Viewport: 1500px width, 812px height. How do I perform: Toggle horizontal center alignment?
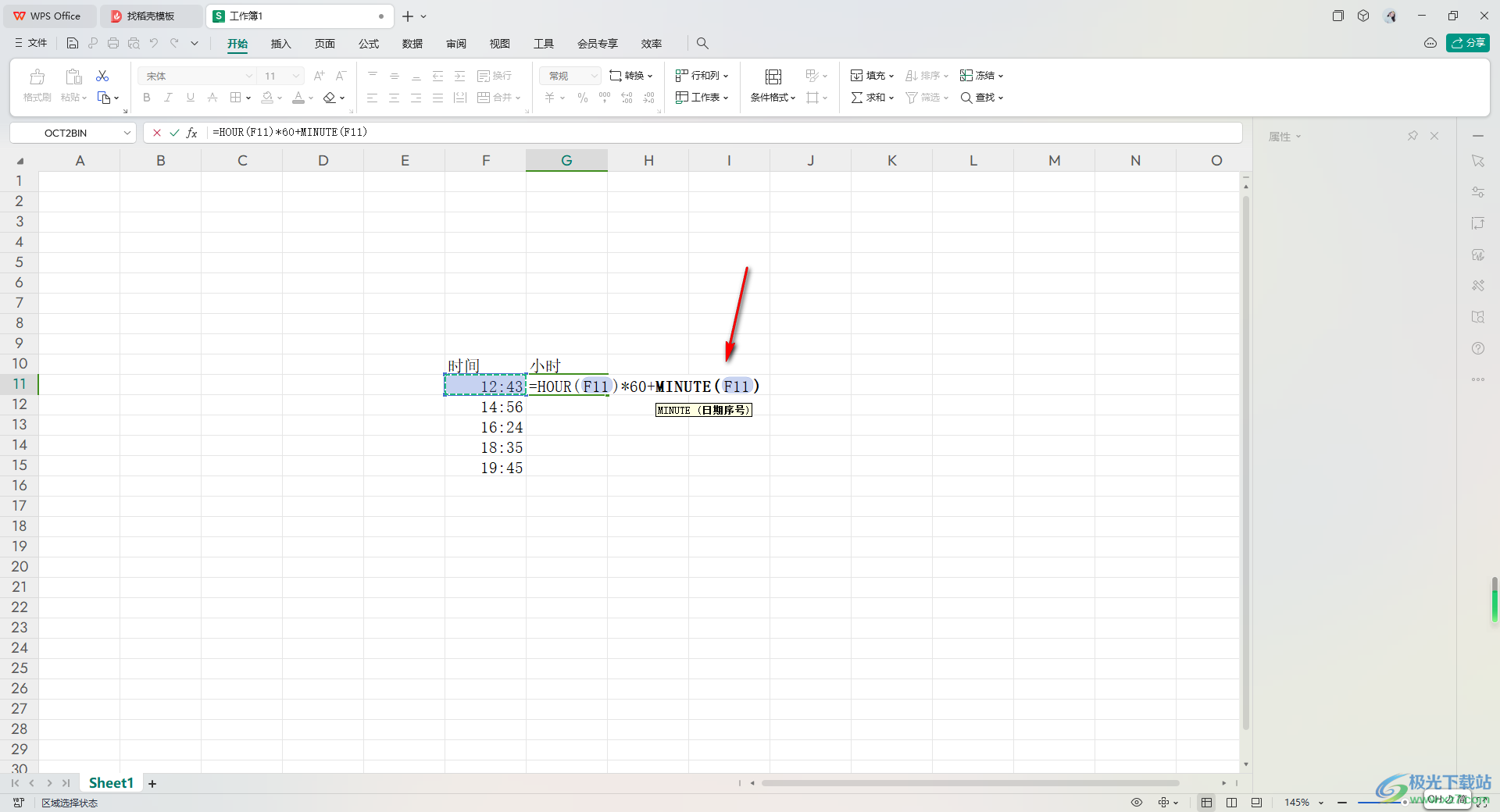pyautogui.click(x=395, y=98)
